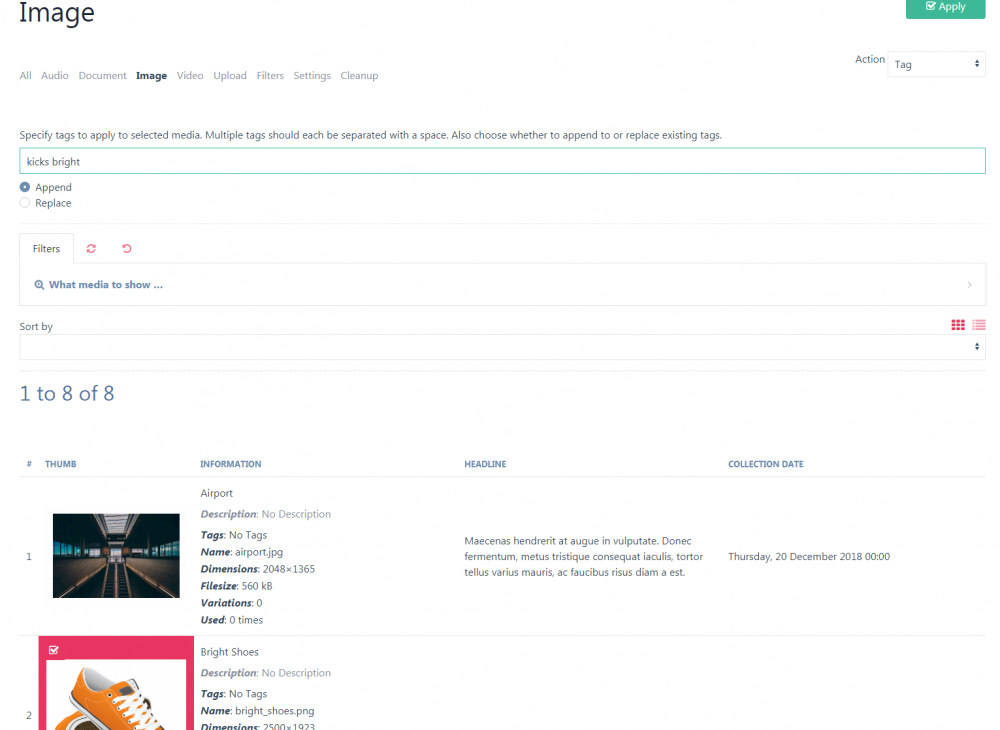Click the tags input containing 'kicks bright'
The height and width of the screenshot is (730, 1000).
click(502, 160)
